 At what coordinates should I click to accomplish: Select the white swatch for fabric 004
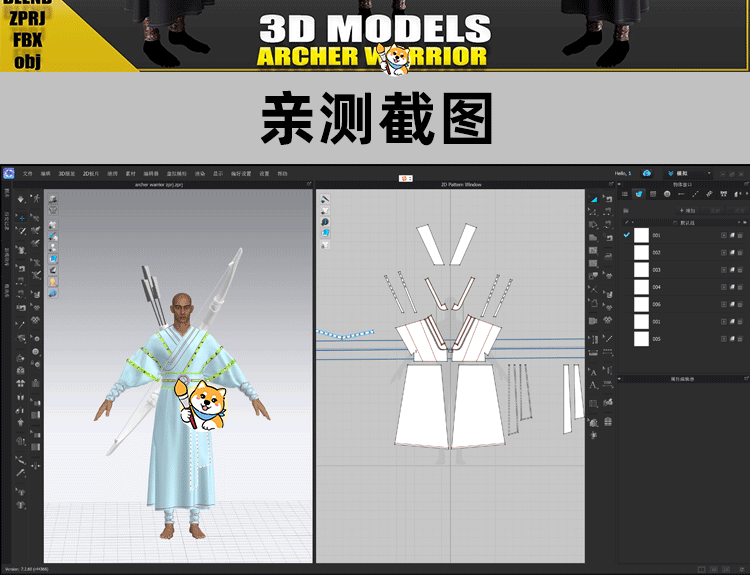[641, 287]
